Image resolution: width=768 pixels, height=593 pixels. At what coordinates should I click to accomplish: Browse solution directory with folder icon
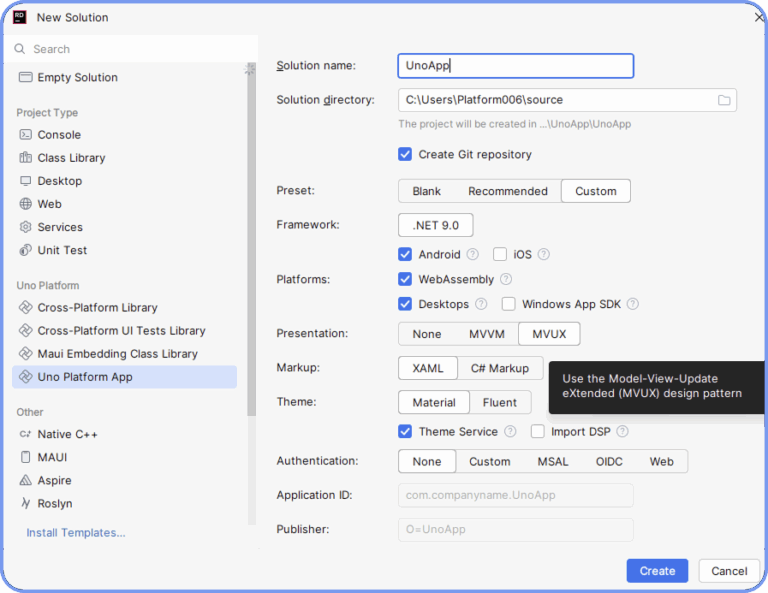coord(724,100)
